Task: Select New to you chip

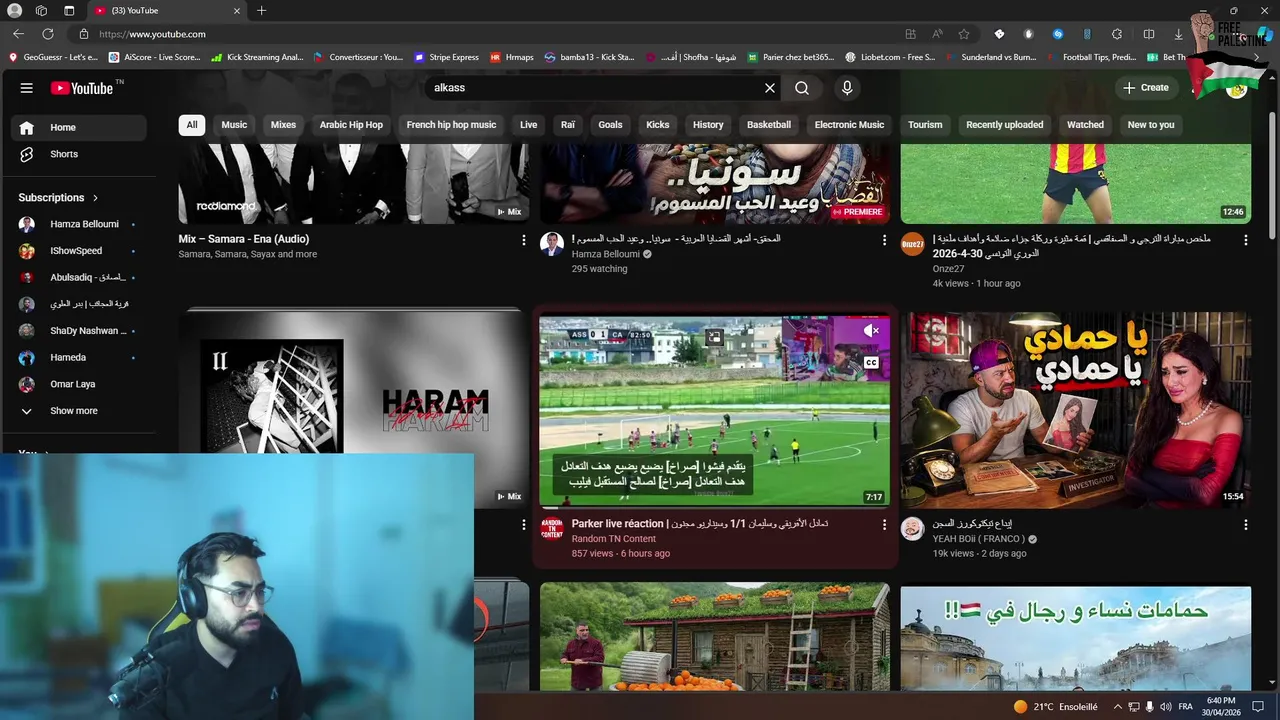Action: coord(1151,125)
